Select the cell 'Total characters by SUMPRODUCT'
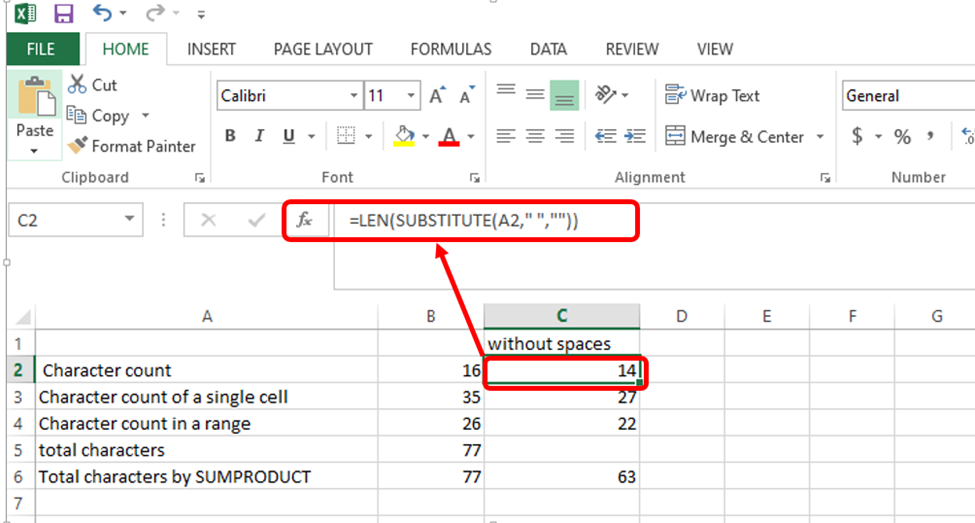Image resolution: width=975 pixels, height=523 pixels. pos(207,476)
